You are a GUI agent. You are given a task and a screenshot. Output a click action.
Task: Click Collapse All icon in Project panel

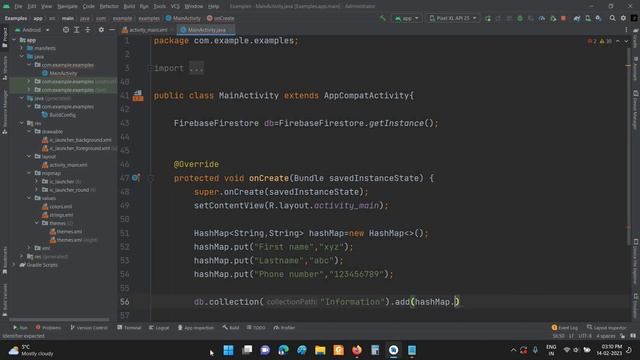click(87, 30)
